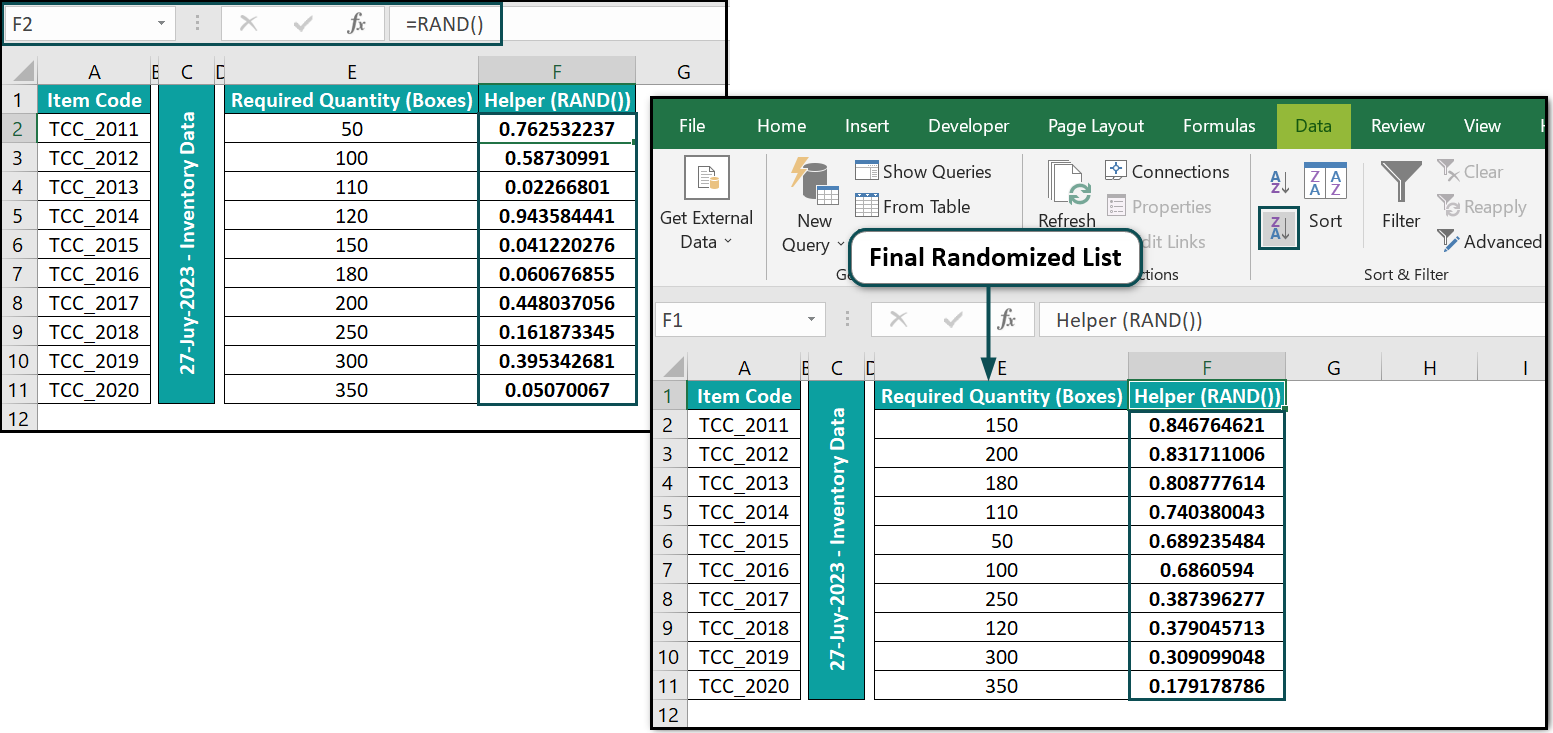Click Show Queries in the ribbon
1553x733 pixels.
[x=923, y=171]
